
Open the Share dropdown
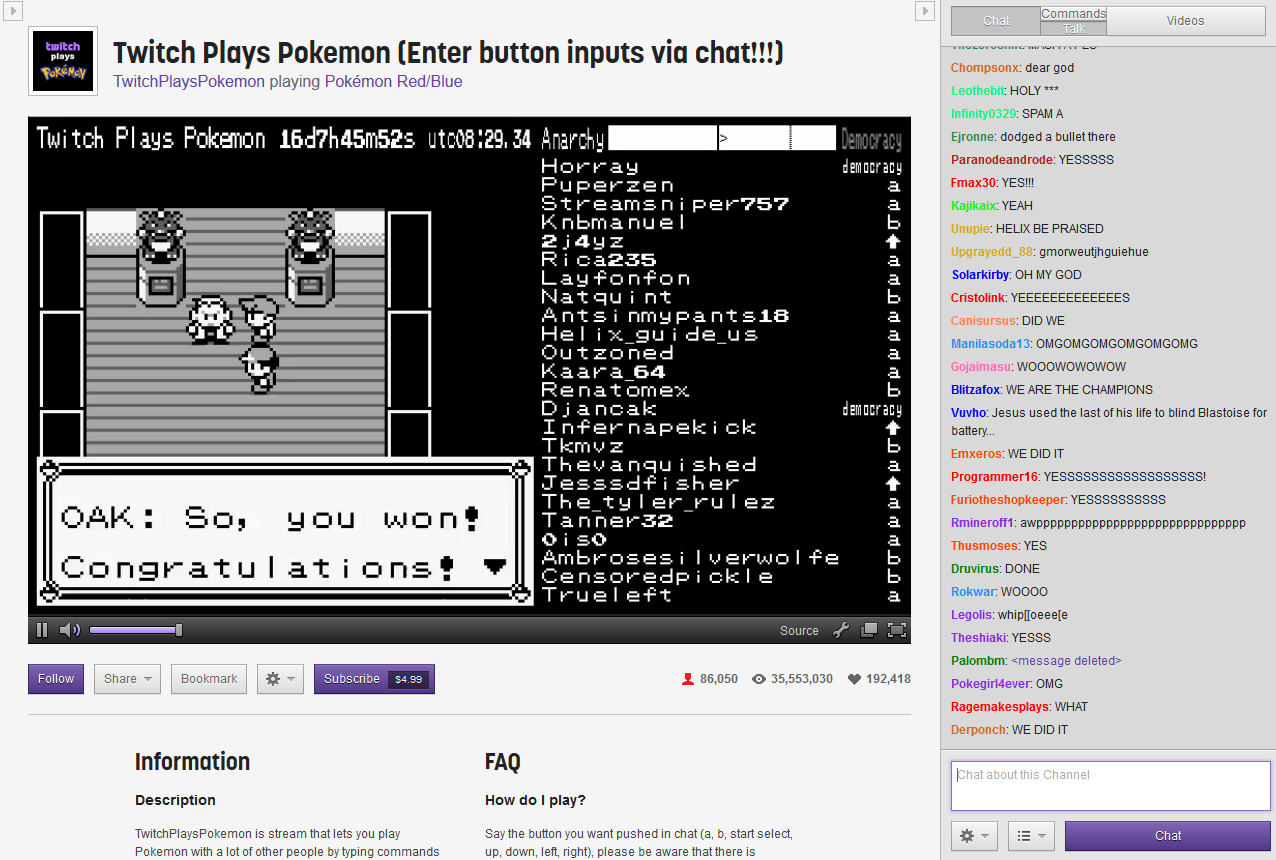pyautogui.click(x=127, y=679)
